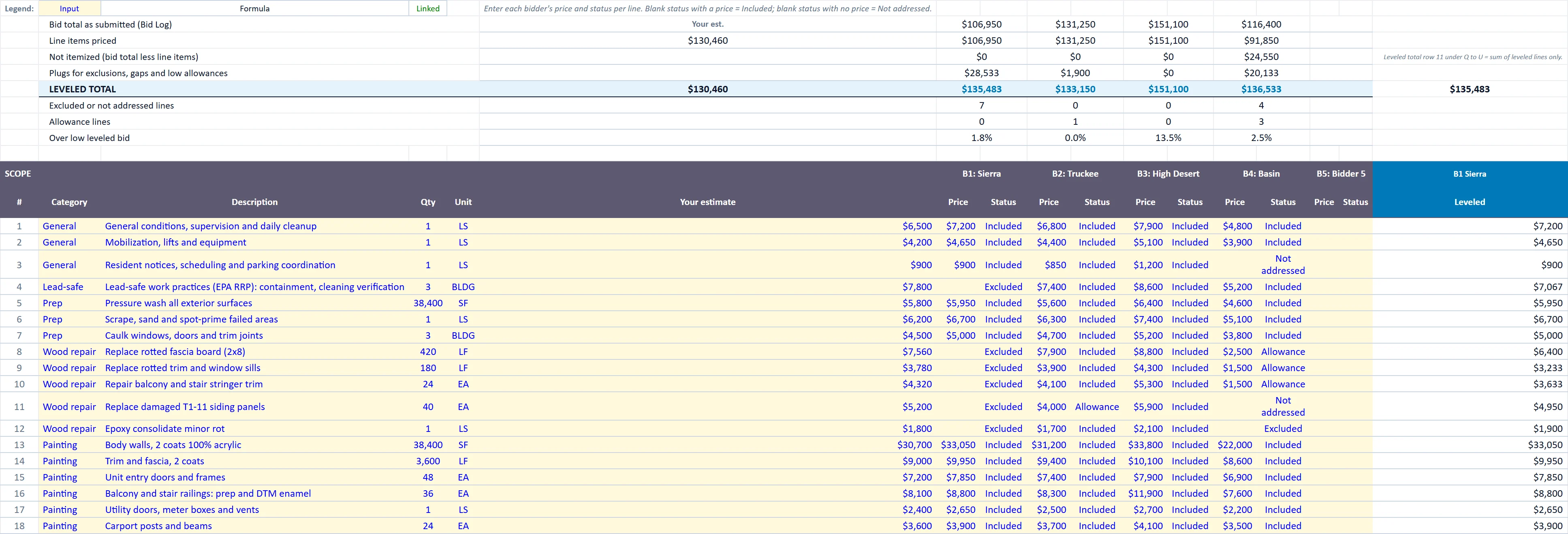Select Truckee's leveled total $133,150
Screen dimensions: 1568x534
tap(1075, 89)
